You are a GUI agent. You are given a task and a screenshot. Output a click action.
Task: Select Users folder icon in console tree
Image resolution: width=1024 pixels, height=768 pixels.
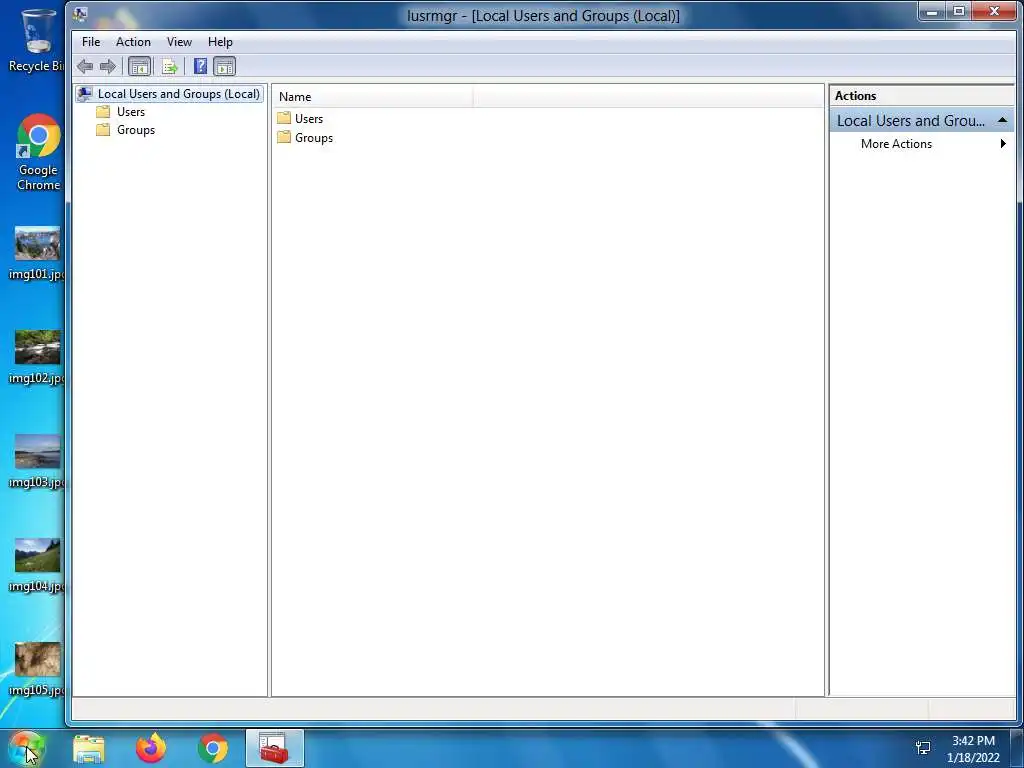tap(103, 112)
